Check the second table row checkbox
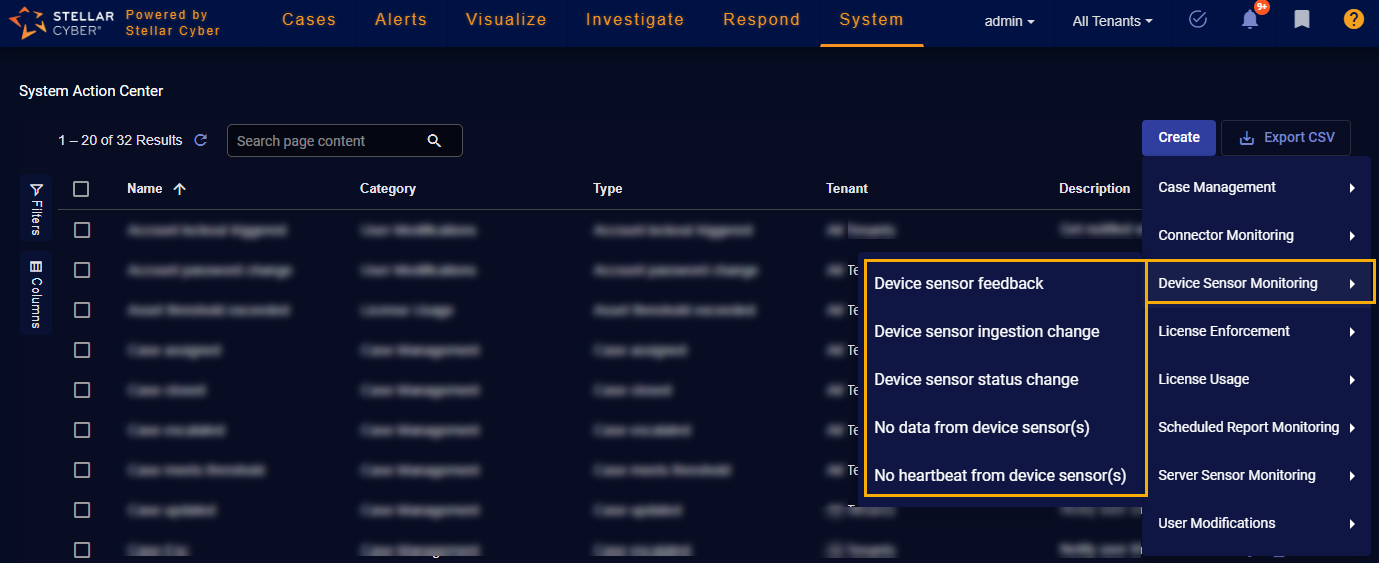 [x=82, y=270]
